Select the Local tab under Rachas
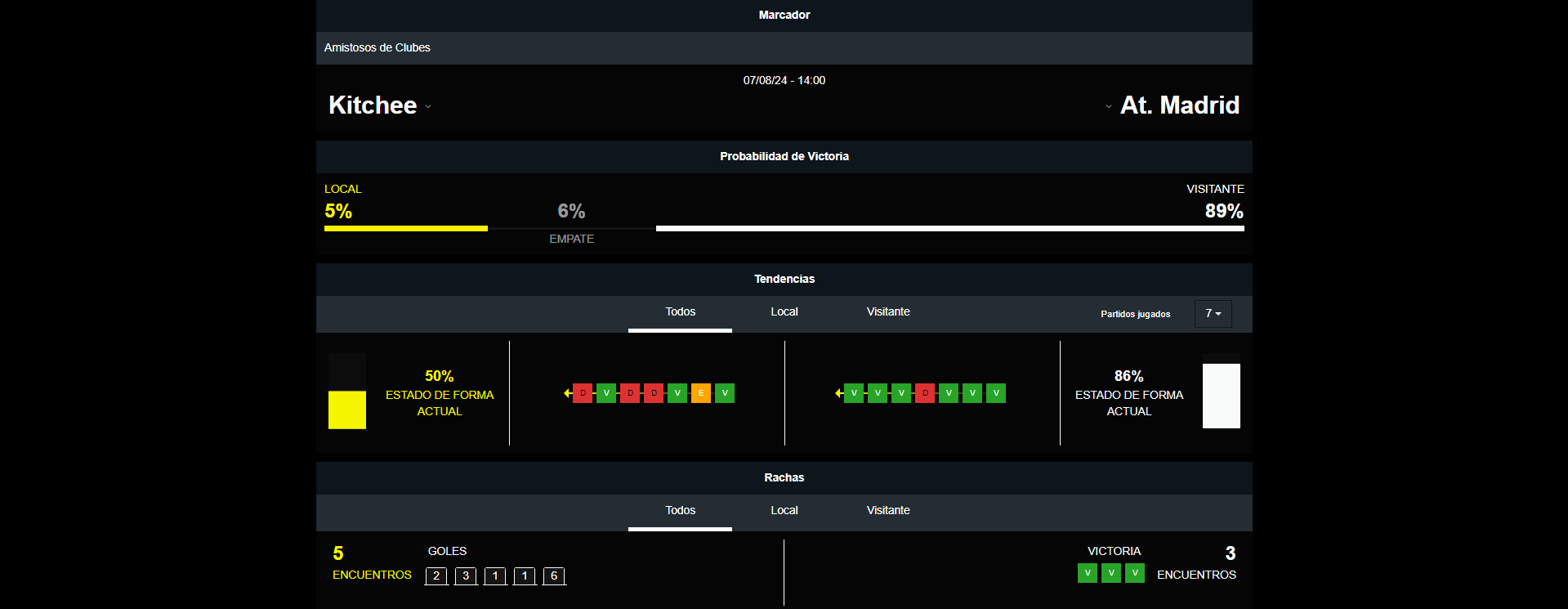 [784, 511]
